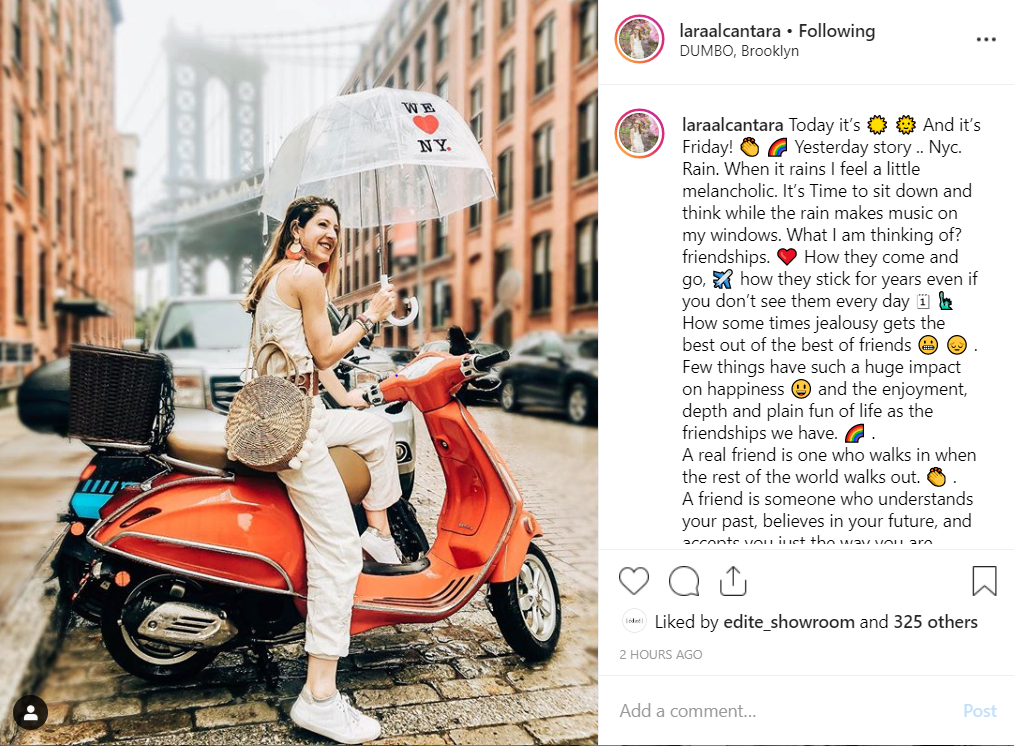Open edite_showroom profile link
The height and width of the screenshot is (746, 1014).
[789, 622]
